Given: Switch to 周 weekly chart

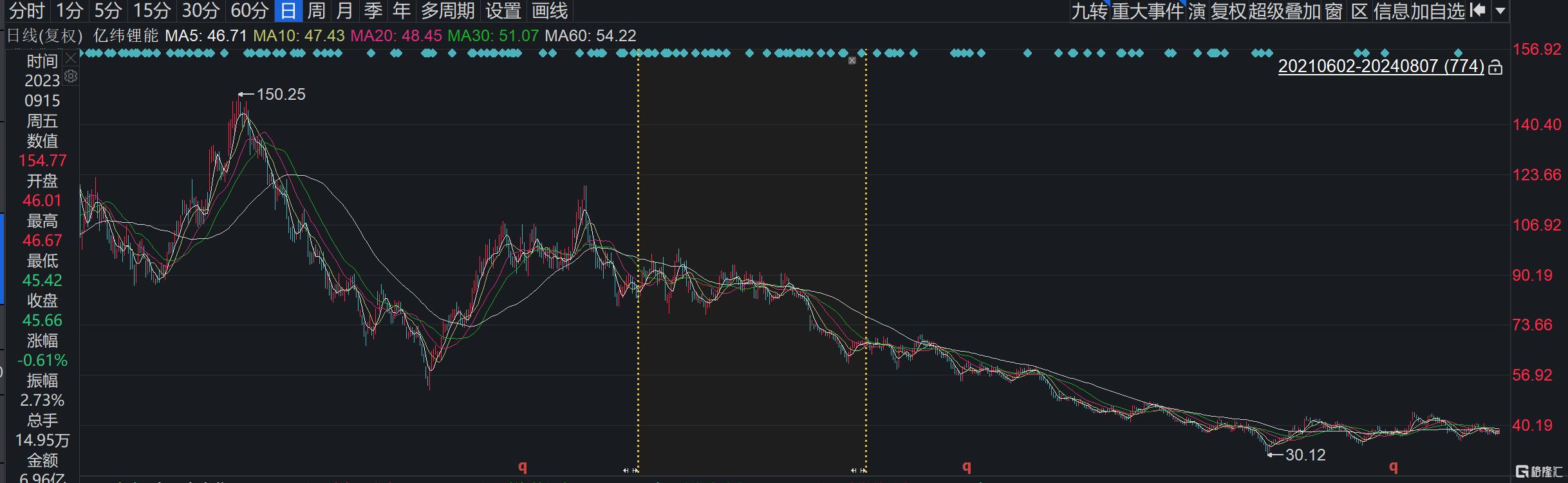Looking at the screenshot, I should tap(316, 10).
